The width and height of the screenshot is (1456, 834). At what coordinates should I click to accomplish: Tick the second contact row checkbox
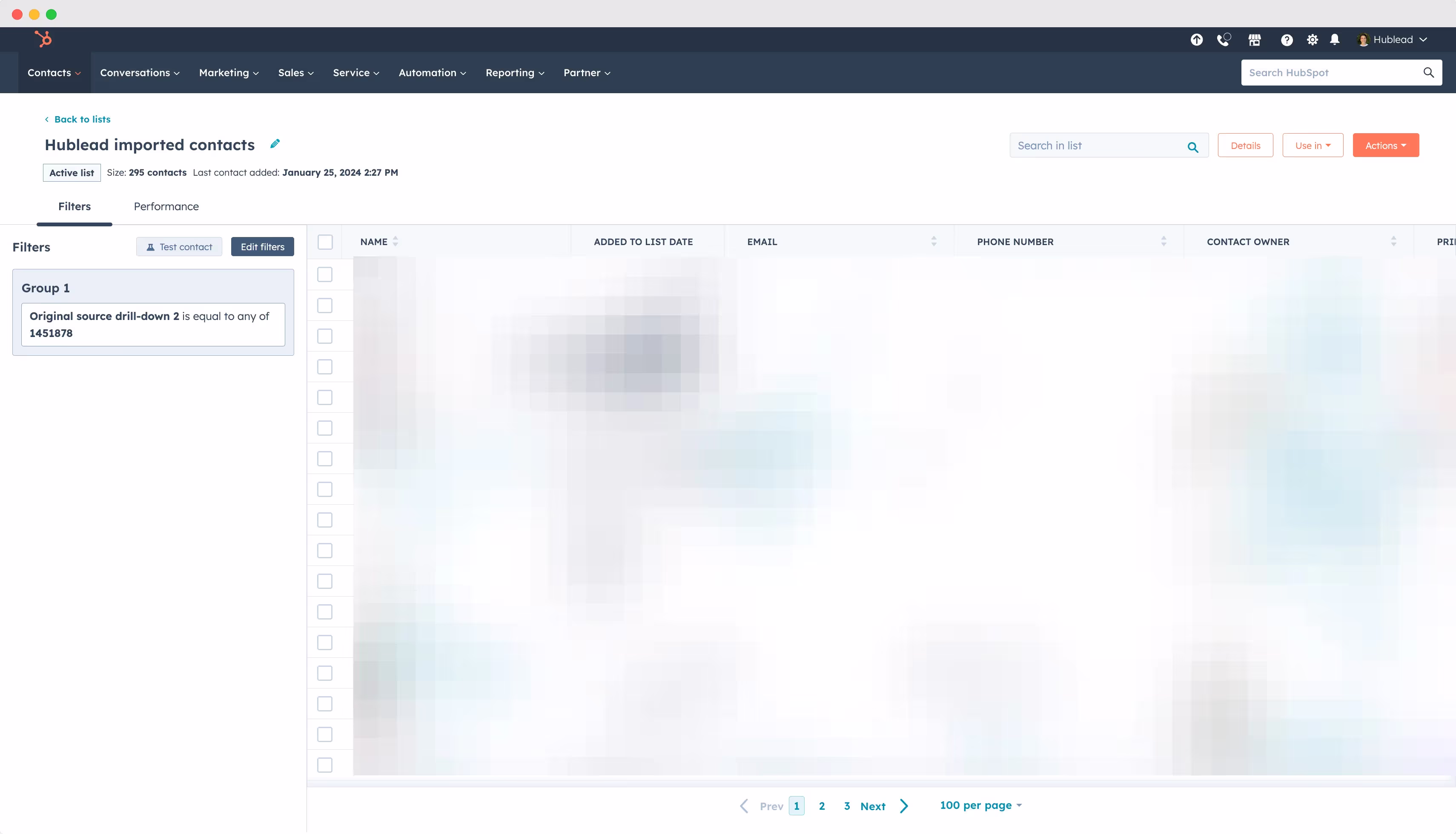point(325,306)
